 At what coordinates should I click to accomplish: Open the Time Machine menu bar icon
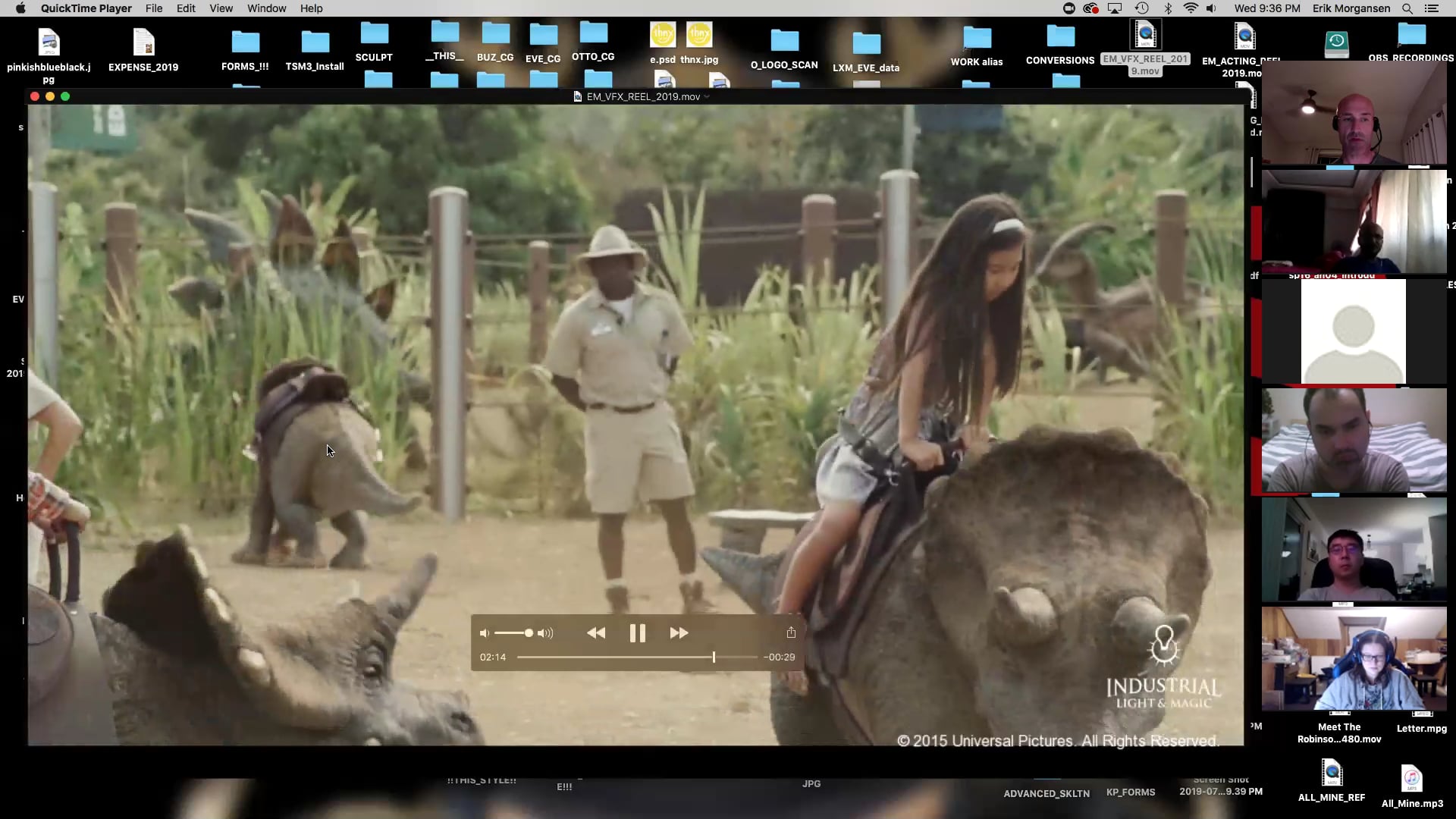pos(1141,8)
